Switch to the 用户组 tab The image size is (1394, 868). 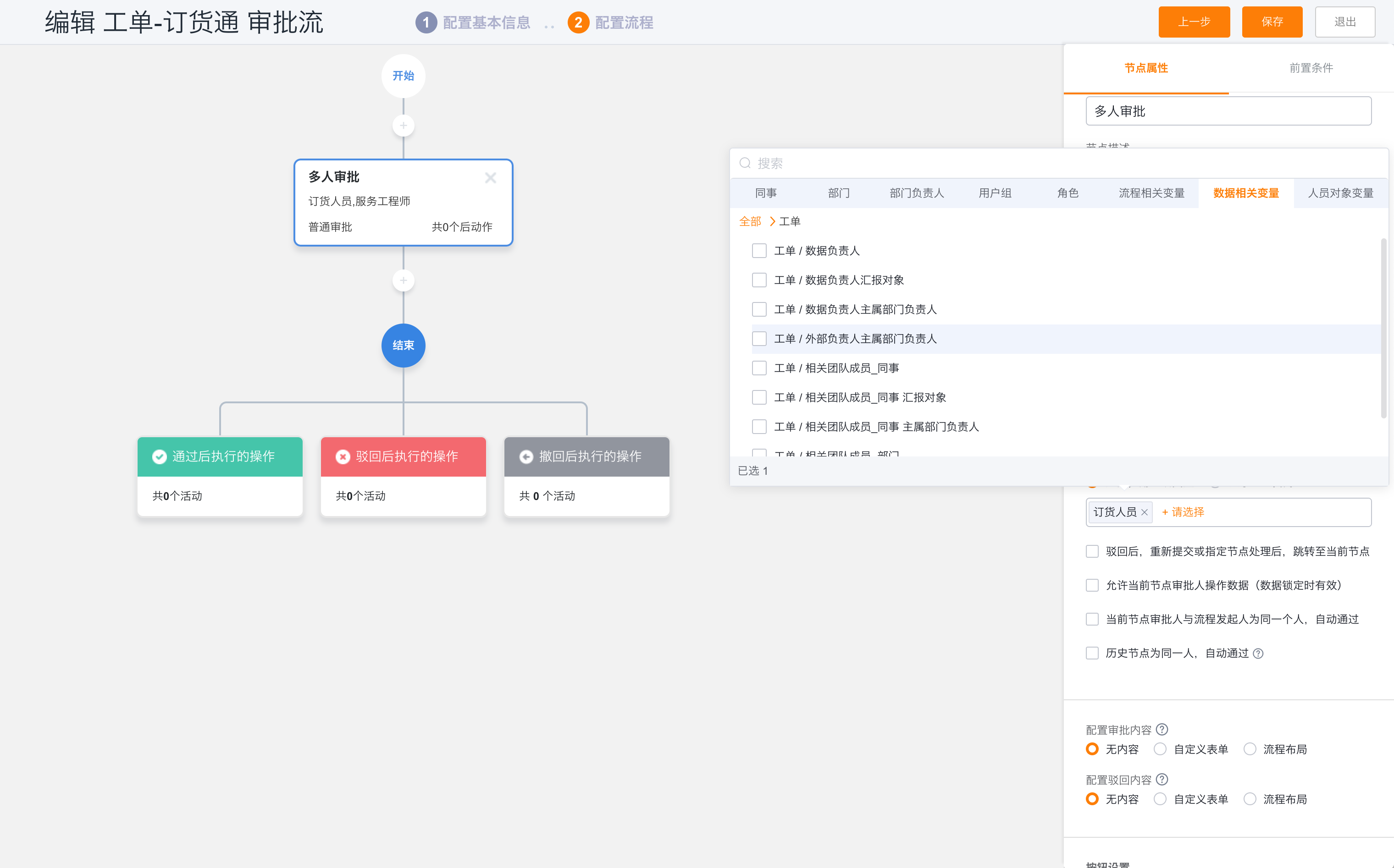click(x=995, y=193)
